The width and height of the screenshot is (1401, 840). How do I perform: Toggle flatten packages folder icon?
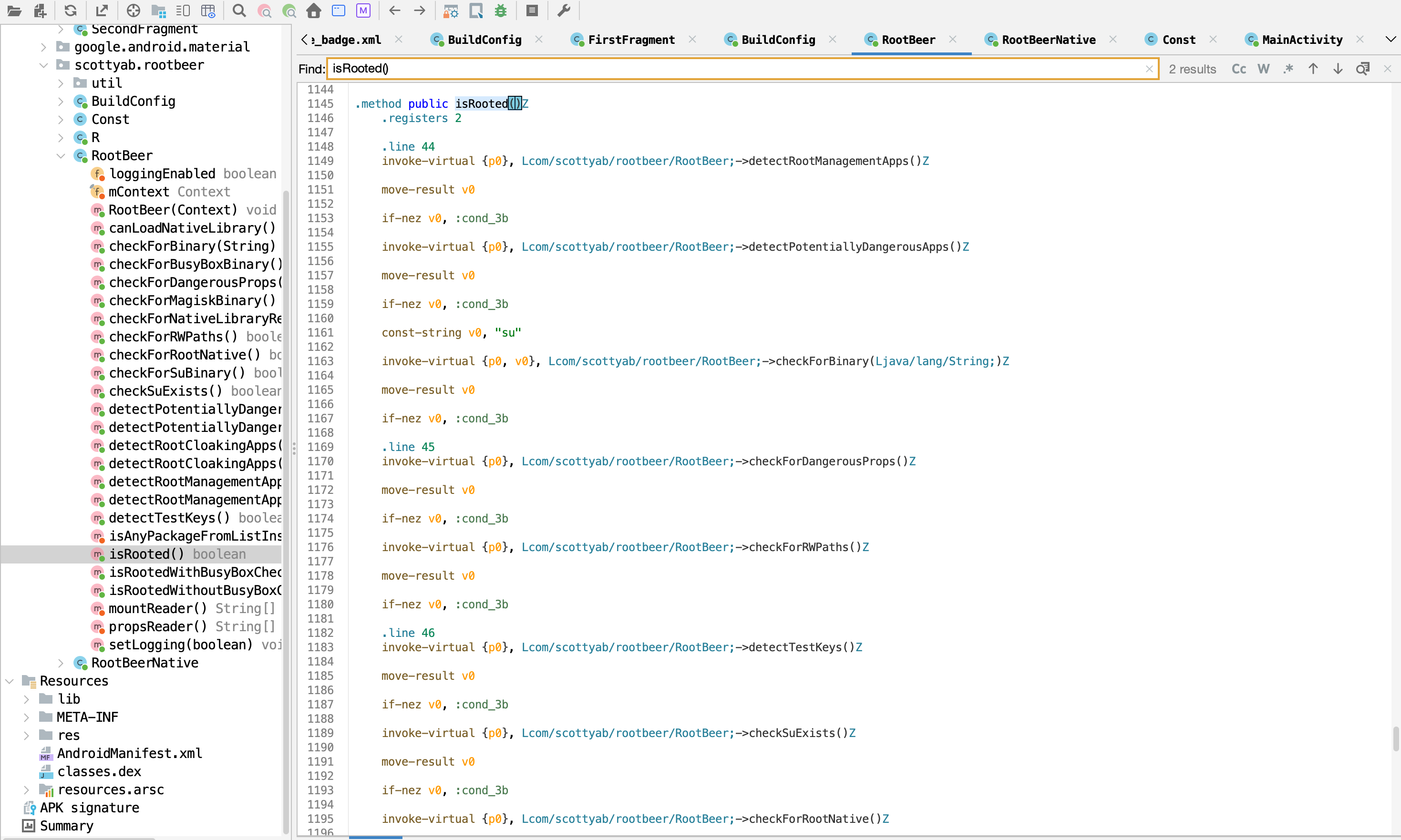point(158,11)
